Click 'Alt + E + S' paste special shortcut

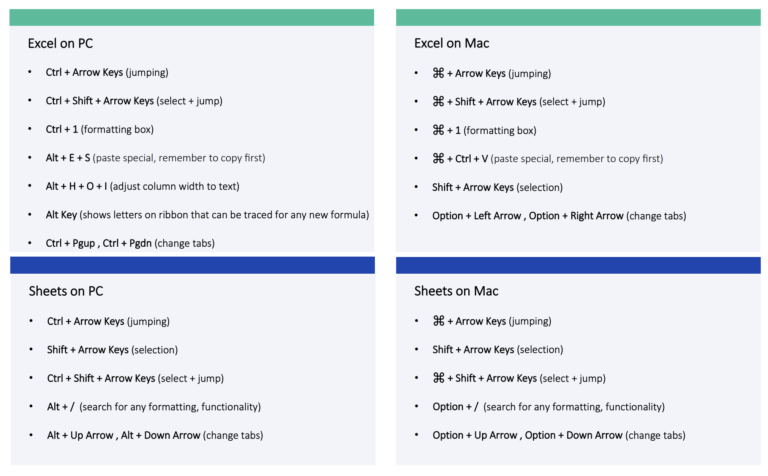pyautogui.click(x=67, y=158)
